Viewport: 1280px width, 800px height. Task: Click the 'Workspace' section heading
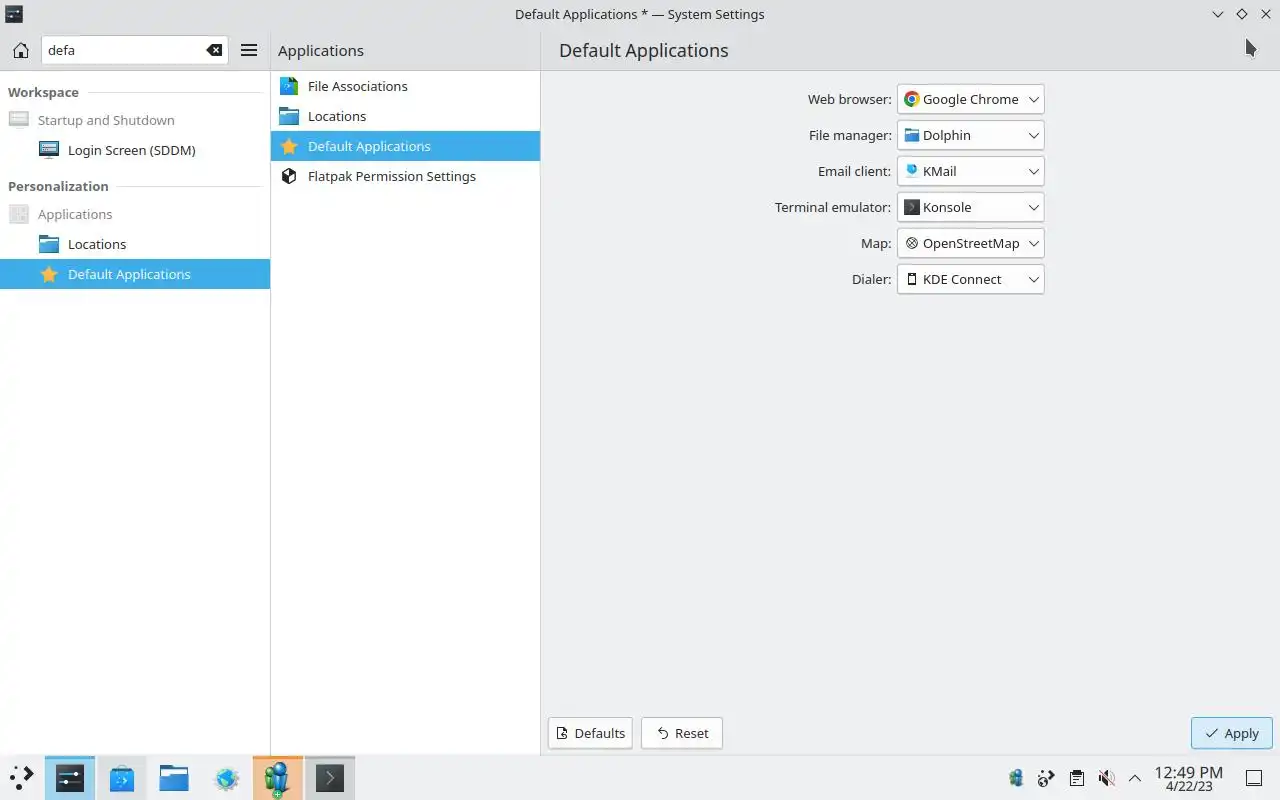tap(43, 92)
